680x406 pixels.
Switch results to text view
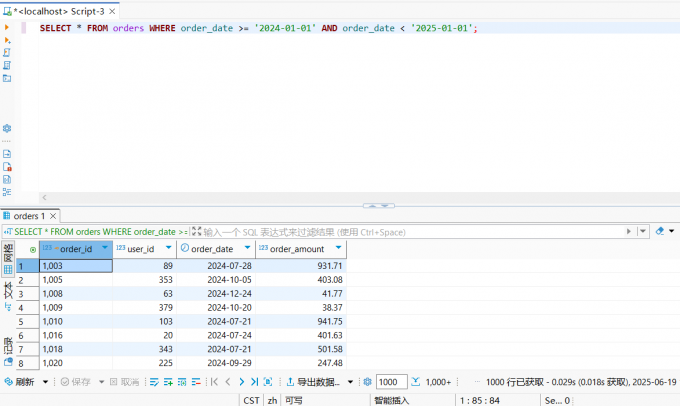tap(8, 290)
